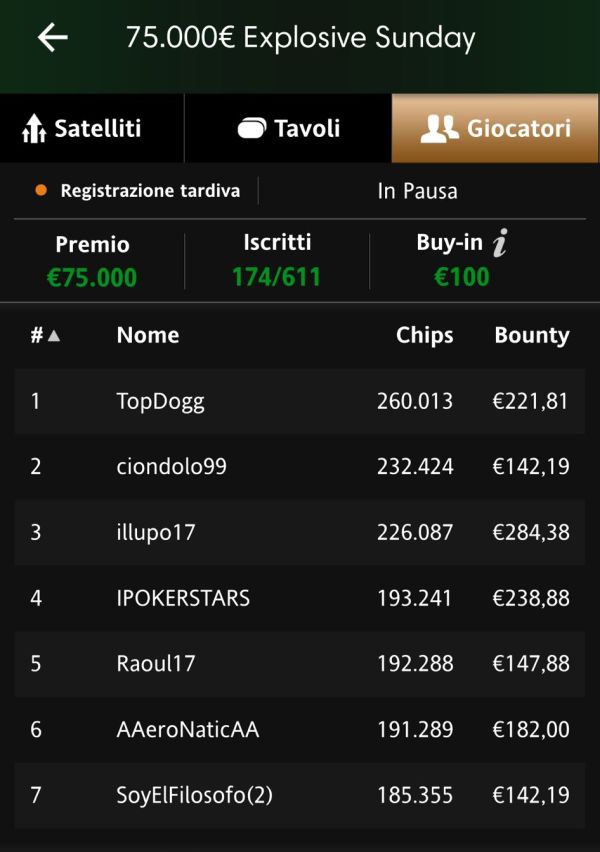Open SoyElFilosofo(2) player row
Viewport: 600px width, 852px height.
click(x=300, y=795)
